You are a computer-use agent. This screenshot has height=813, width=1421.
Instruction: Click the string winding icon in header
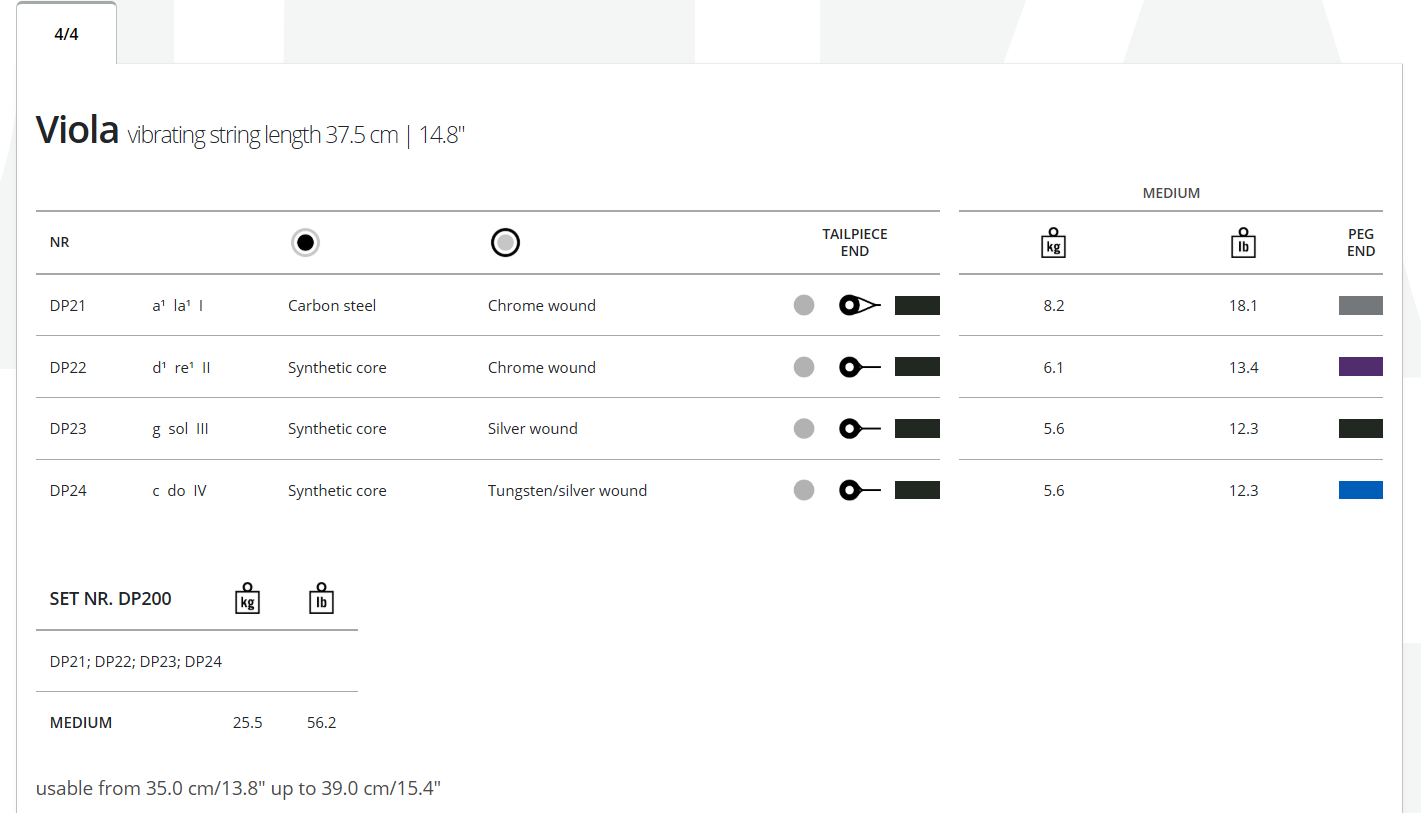click(x=505, y=242)
